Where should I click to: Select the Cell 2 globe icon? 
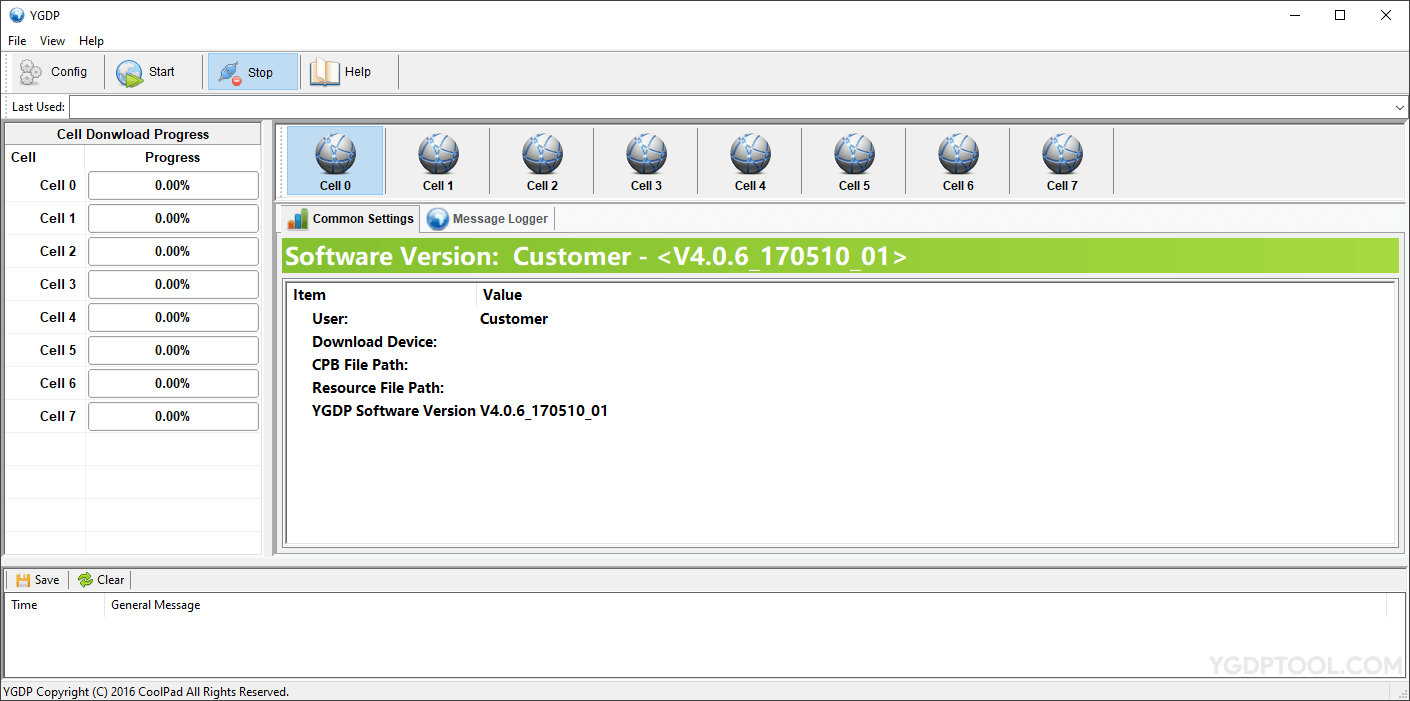(542, 160)
